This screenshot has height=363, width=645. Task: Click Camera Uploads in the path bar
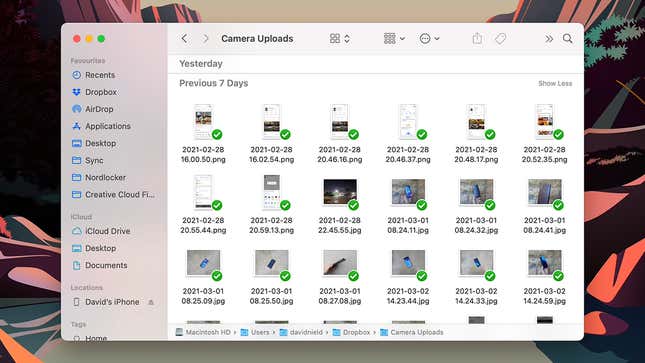coord(412,332)
